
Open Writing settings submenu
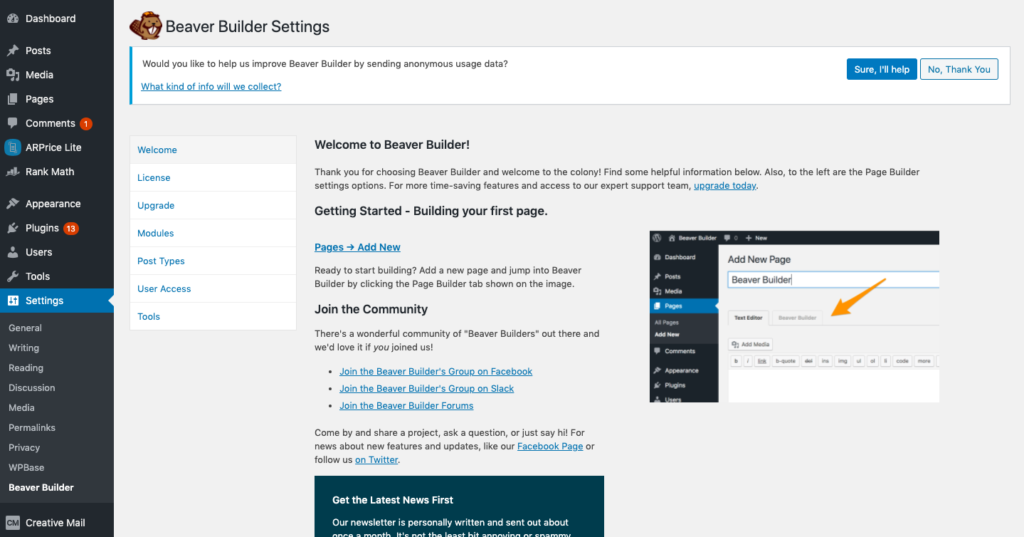[24, 348]
